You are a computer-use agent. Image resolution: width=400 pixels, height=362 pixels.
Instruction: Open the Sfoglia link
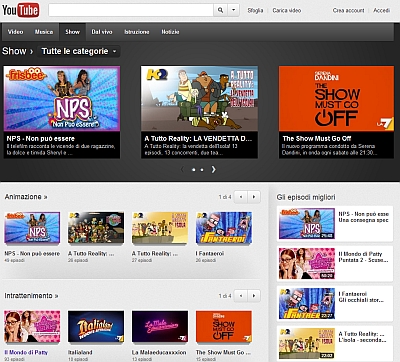coord(255,10)
